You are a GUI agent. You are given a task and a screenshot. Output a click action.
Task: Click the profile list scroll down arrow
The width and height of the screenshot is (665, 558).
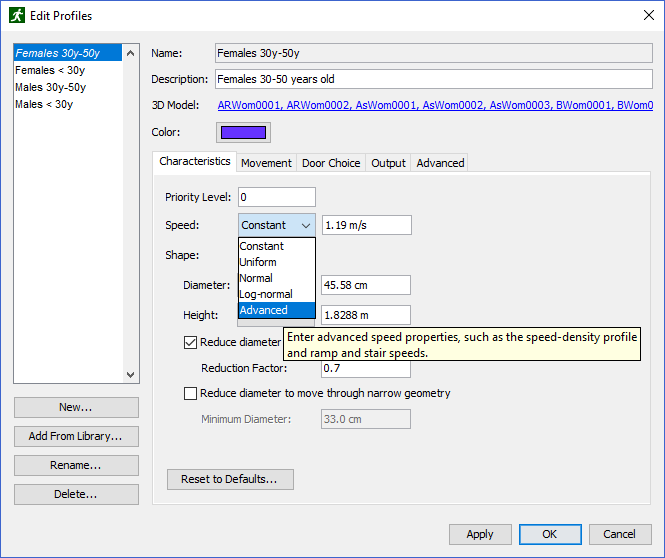(131, 375)
